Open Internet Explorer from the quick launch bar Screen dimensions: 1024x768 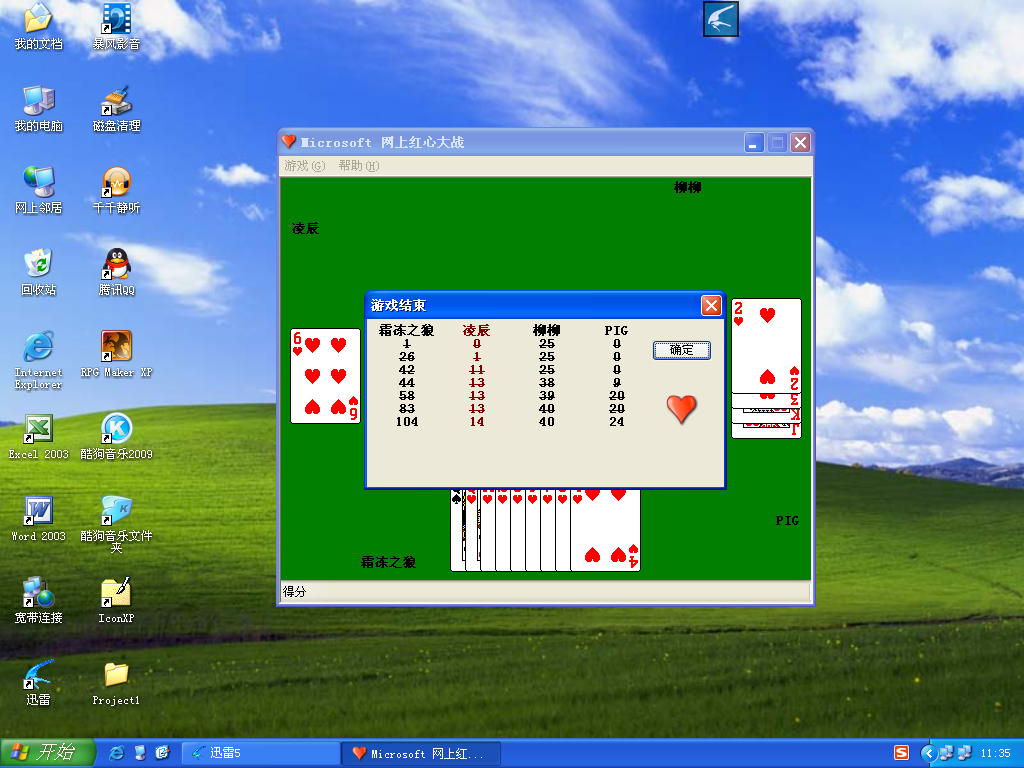[x=117, y=753]
